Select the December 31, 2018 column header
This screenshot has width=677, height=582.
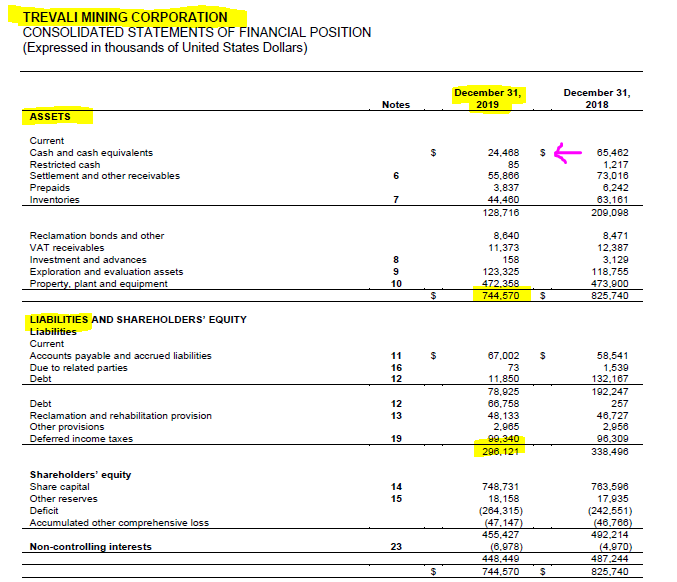pyautogui.click(x=597, y=99)
